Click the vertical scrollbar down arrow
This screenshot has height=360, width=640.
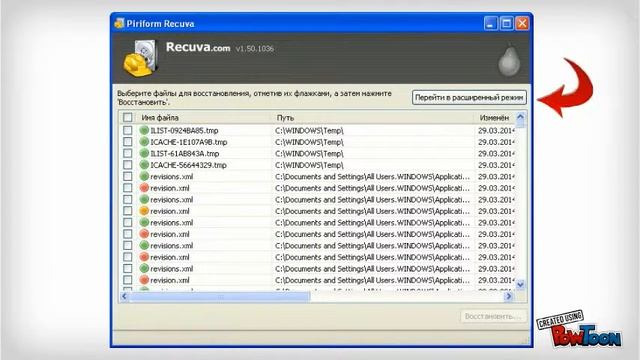(520, 285)
